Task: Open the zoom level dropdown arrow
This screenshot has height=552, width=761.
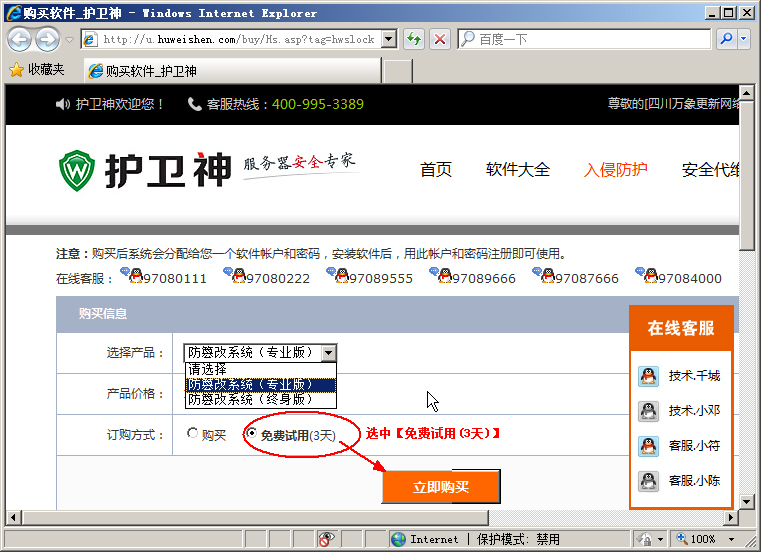Action: (x=731, y=539)
